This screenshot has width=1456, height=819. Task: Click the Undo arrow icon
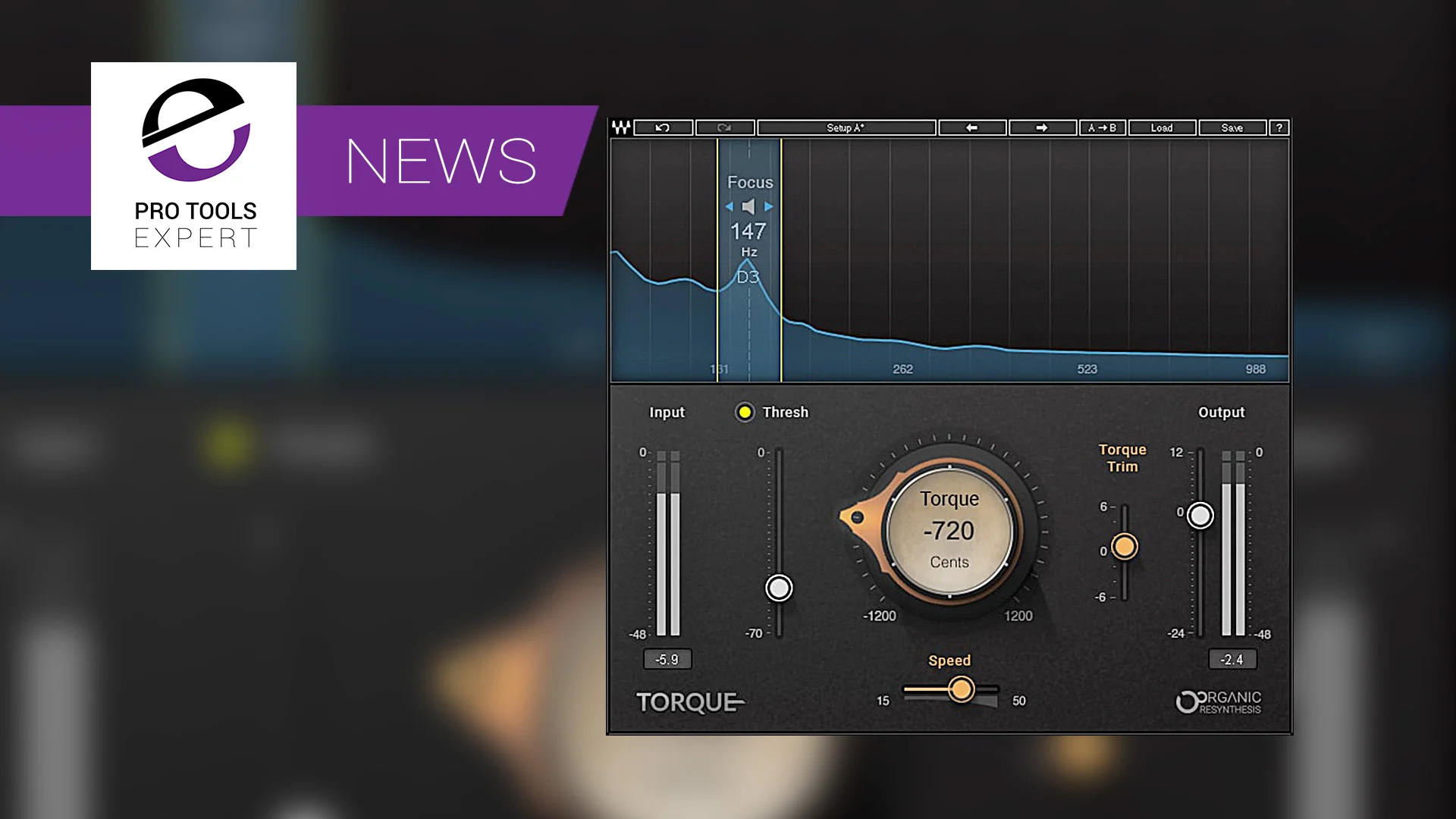661,127
